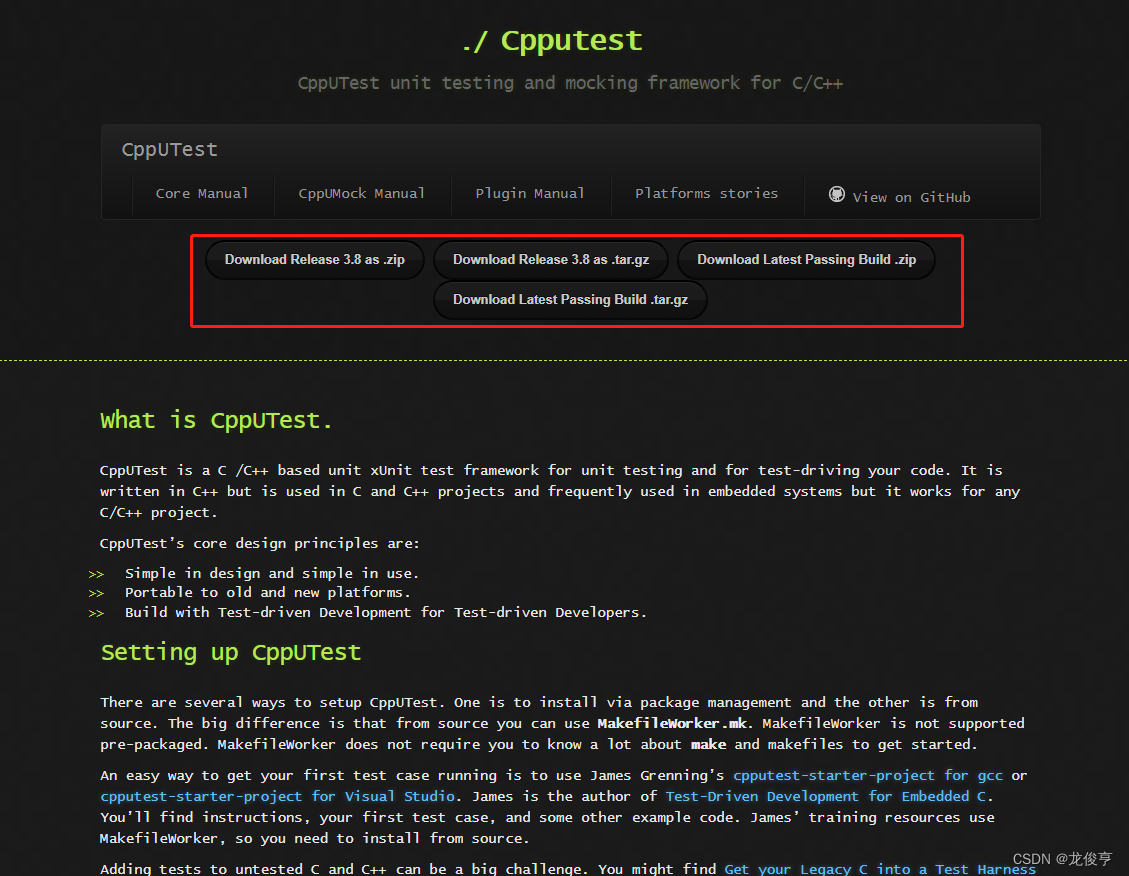
Task: Click the bullet 'Portable to old and new platforms.'
Action: [267, 592]
